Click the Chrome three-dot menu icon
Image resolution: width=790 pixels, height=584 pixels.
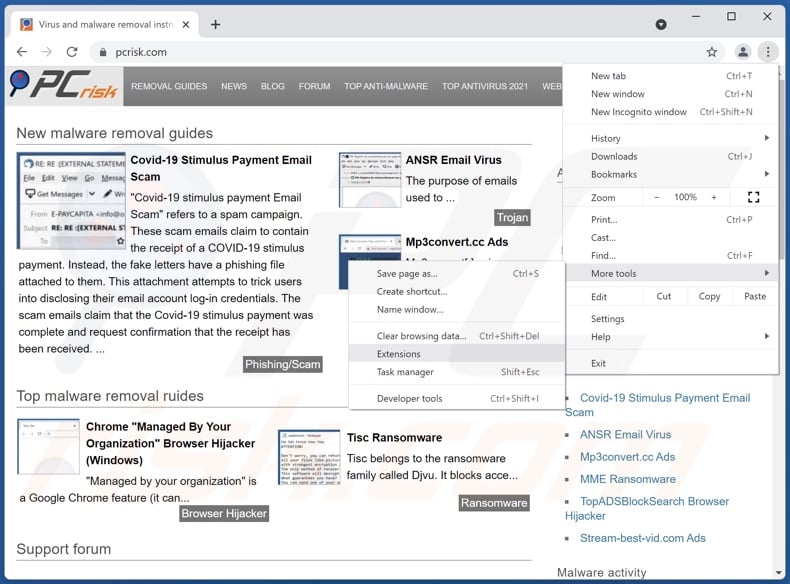tap(767, 52)
